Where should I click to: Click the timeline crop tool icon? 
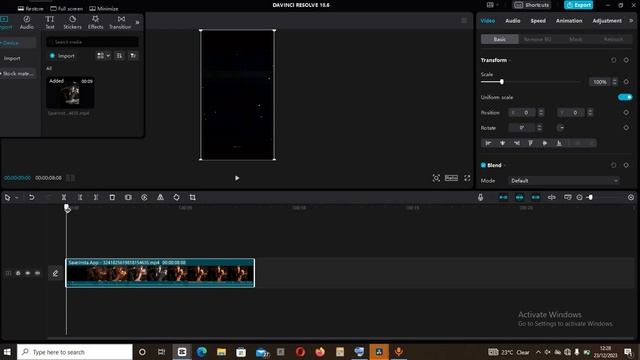coord(192,198)
